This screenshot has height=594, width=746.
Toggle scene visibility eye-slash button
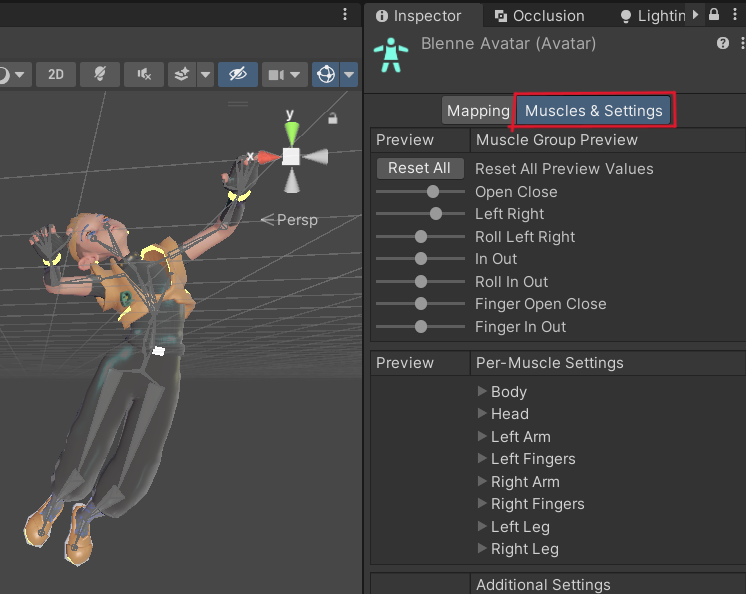[236, 74]
